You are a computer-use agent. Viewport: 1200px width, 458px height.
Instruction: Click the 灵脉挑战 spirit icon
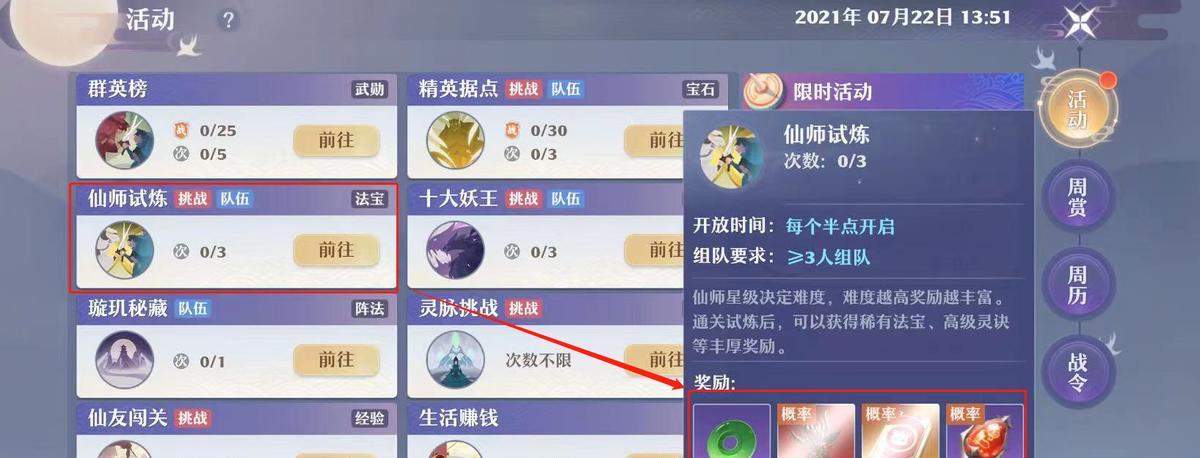[x=456, y=359]
